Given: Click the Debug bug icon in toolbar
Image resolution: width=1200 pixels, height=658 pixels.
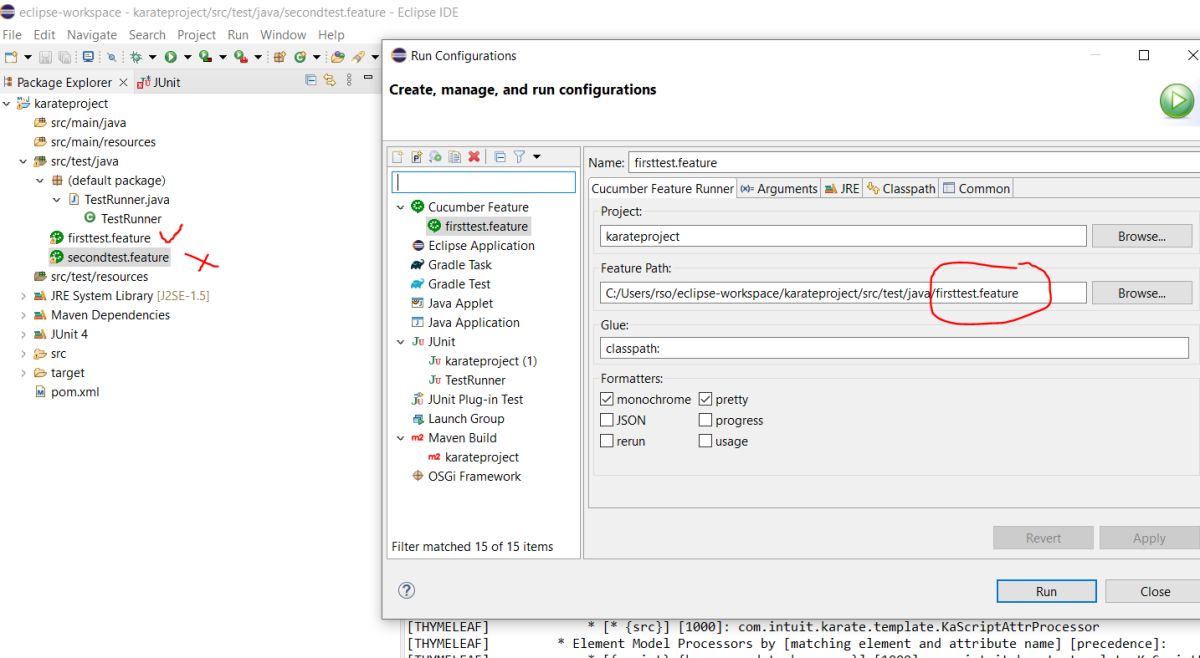Looking at the screenshot, I should (x=136, y=57).
